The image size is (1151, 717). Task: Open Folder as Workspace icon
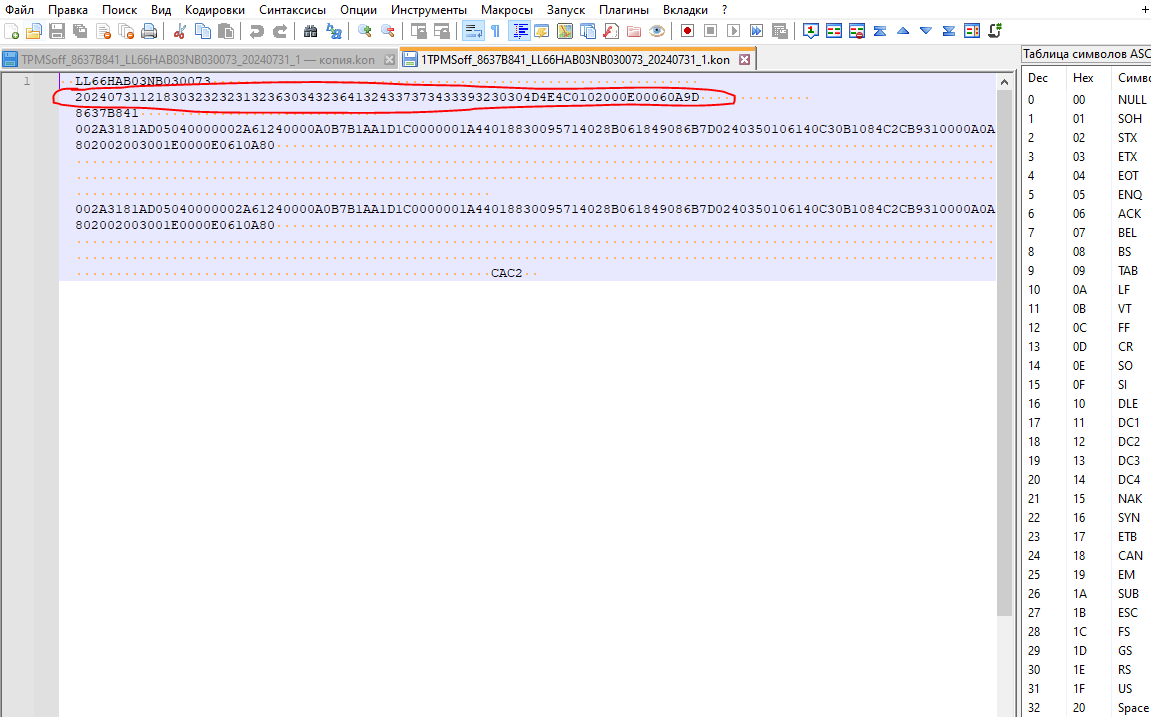[633, 31]
